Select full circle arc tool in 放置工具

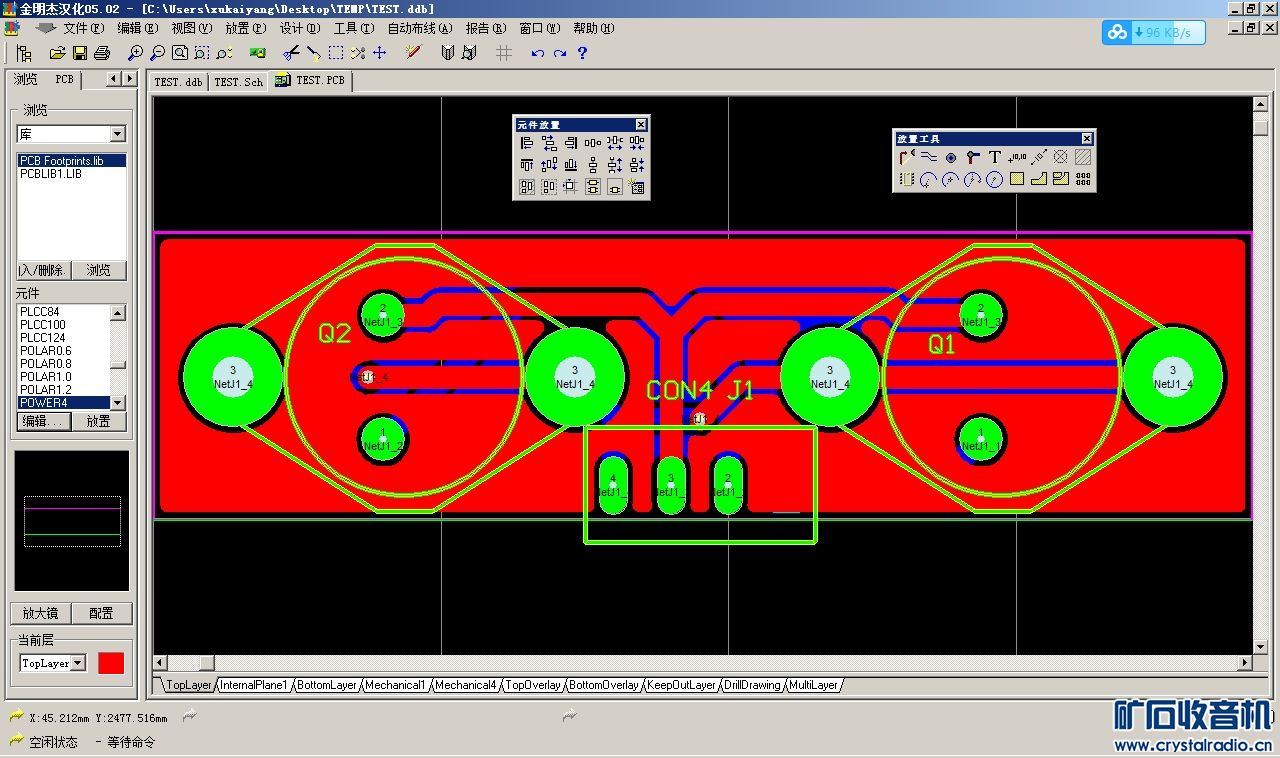[995, 179]
